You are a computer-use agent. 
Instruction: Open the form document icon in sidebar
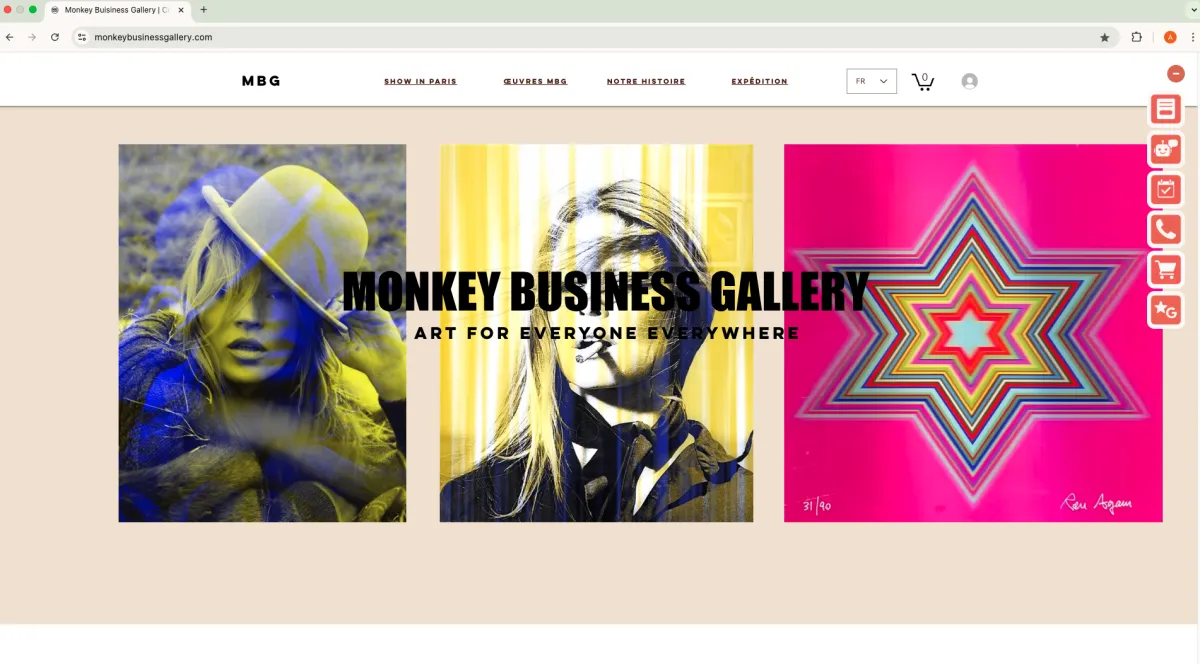[x=1166, y=108]
